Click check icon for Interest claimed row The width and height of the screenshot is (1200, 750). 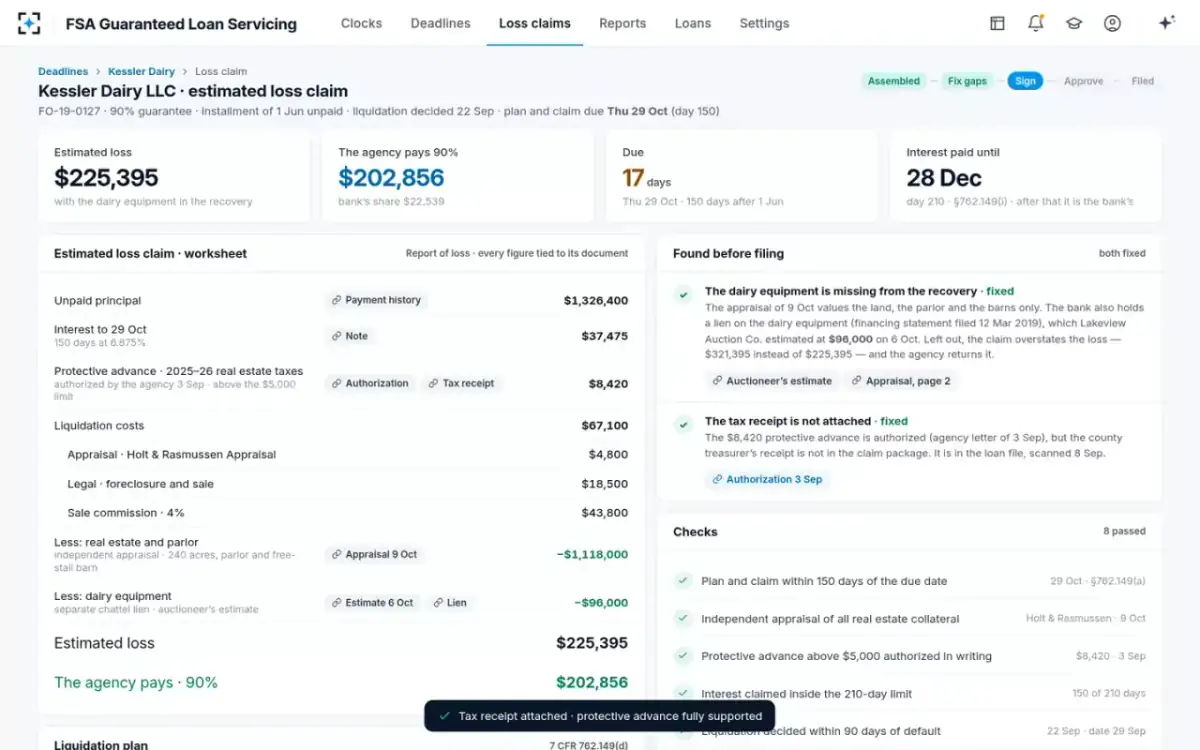click(x=683, y=693)
